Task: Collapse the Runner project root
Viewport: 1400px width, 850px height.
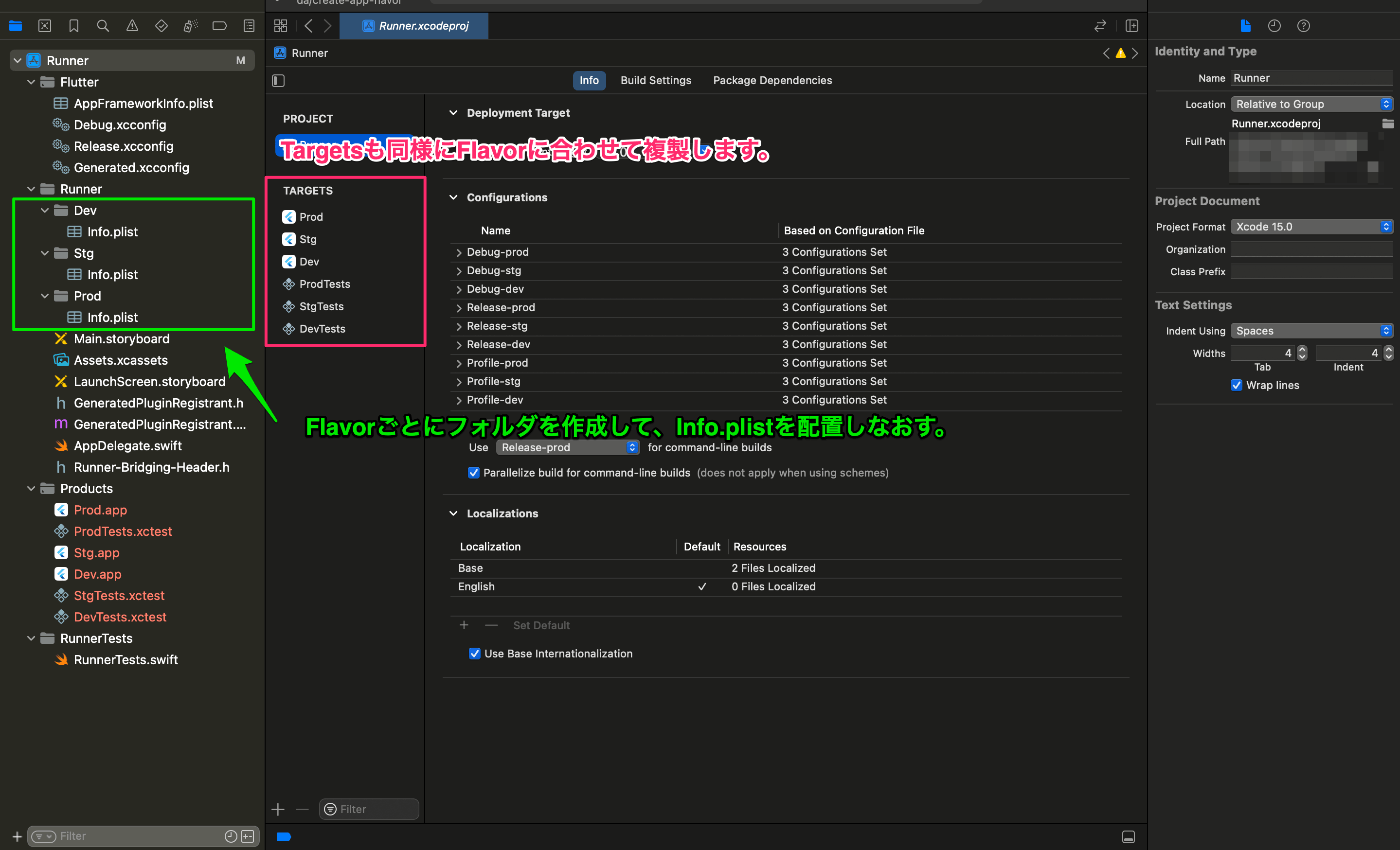Action: (17, 61)
